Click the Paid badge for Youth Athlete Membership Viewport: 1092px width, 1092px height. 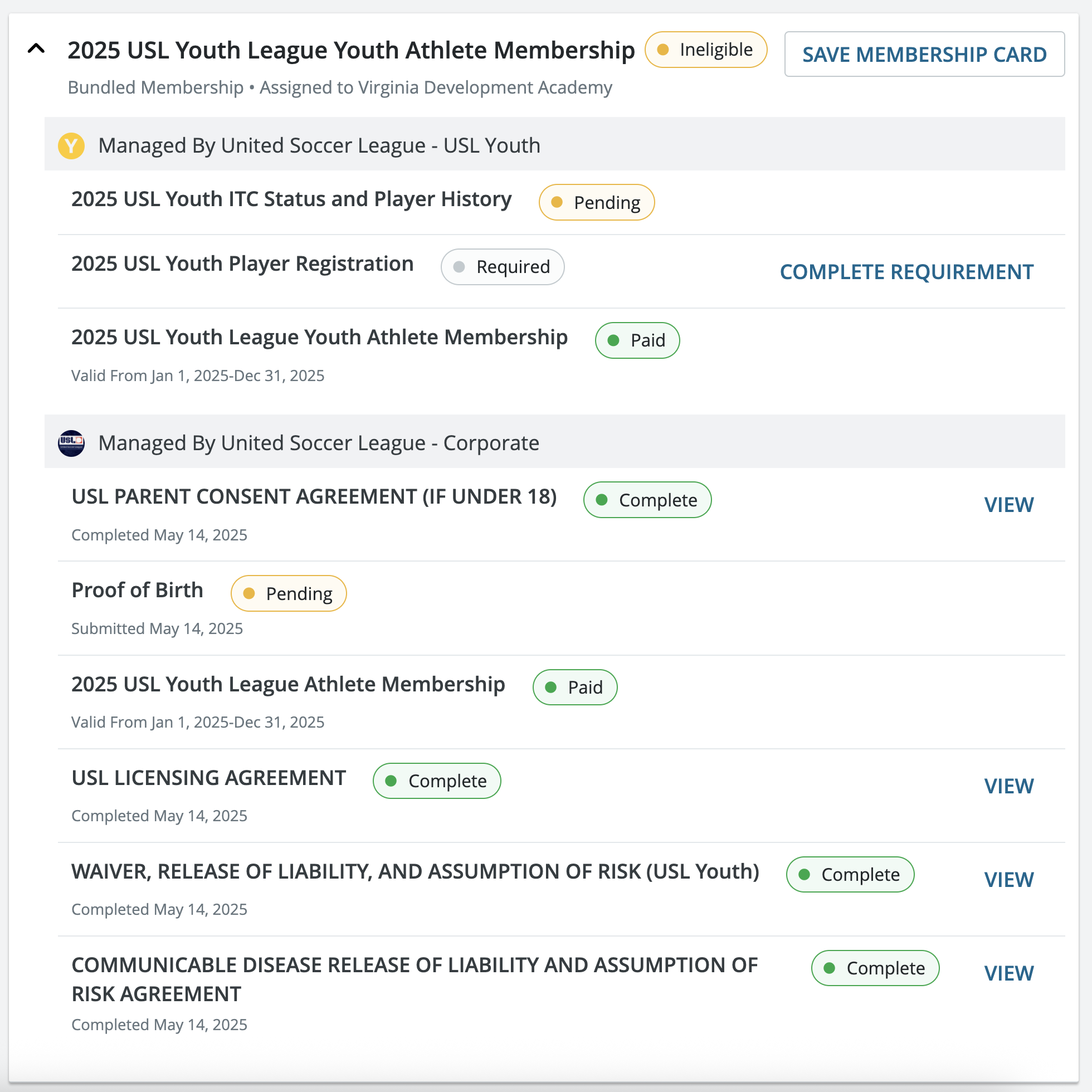[637, 340]
